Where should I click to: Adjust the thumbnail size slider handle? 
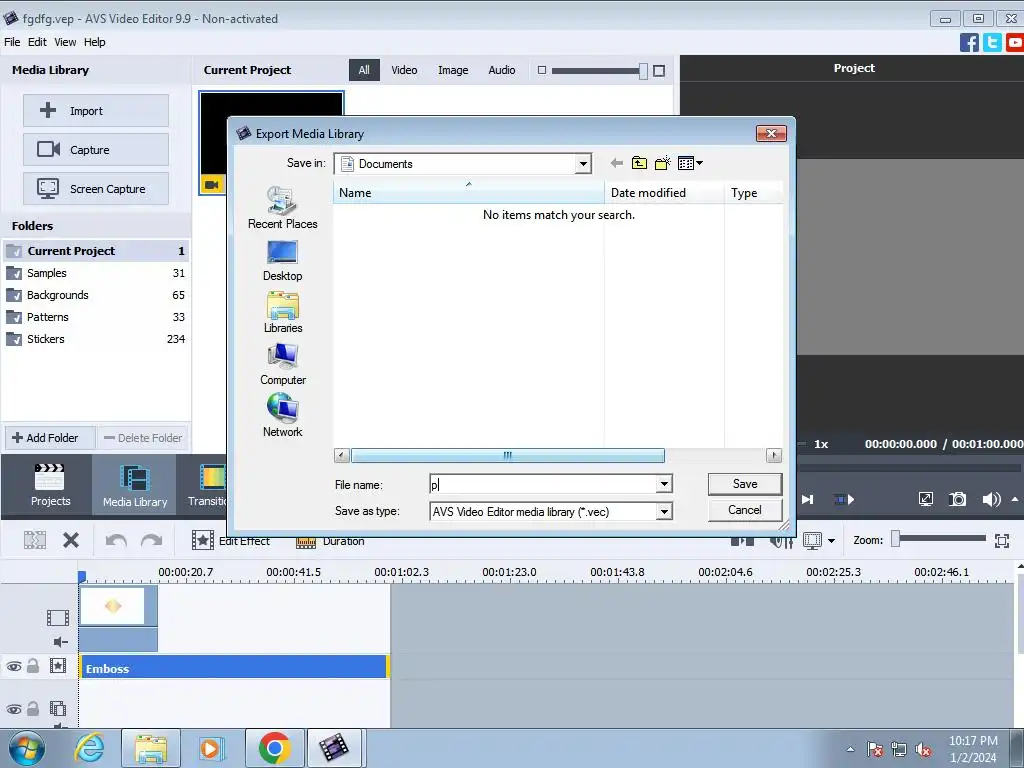point(643,71)
